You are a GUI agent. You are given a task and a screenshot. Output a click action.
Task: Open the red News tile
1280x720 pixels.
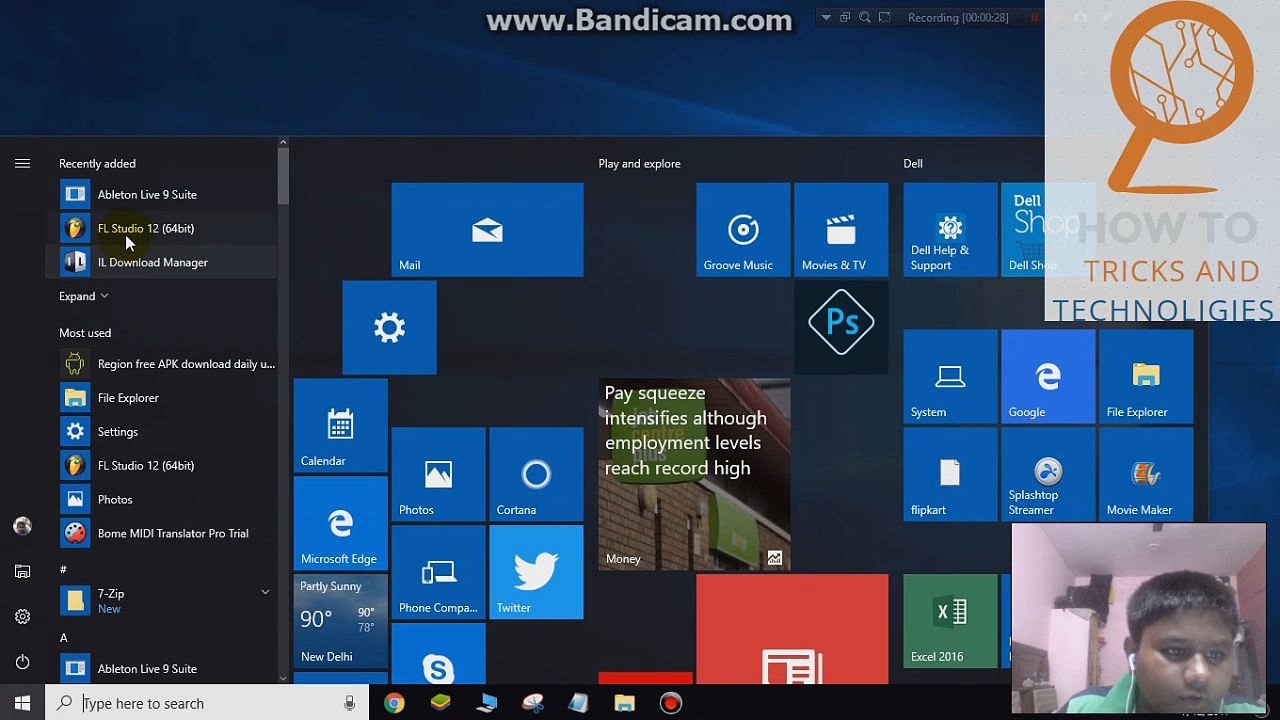(792, 629)
